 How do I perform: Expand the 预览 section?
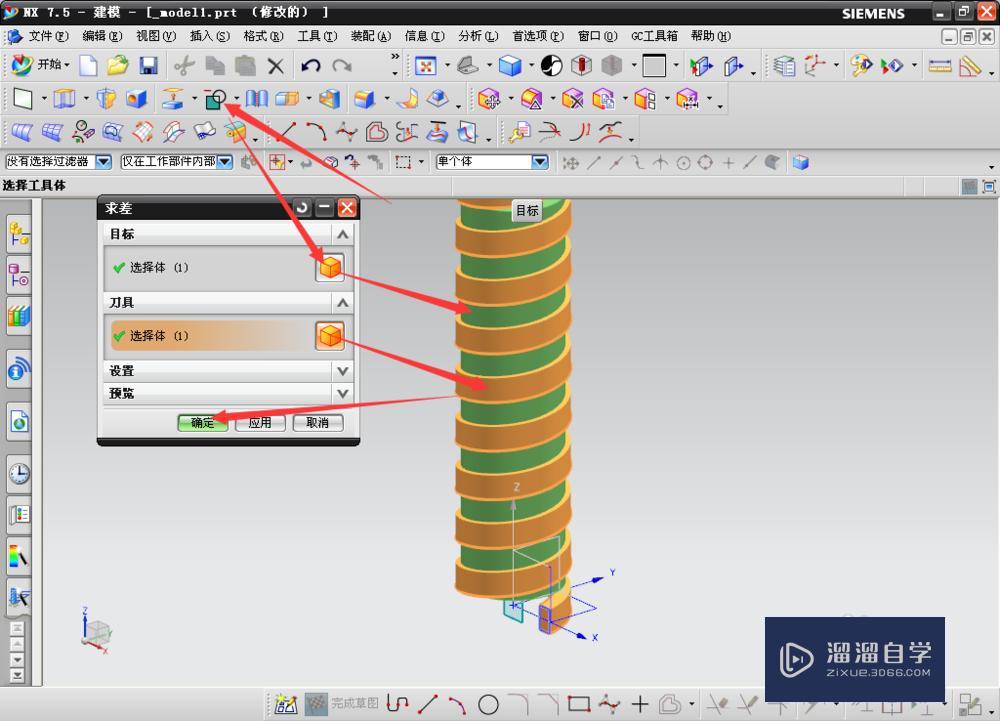click(342, 393)
